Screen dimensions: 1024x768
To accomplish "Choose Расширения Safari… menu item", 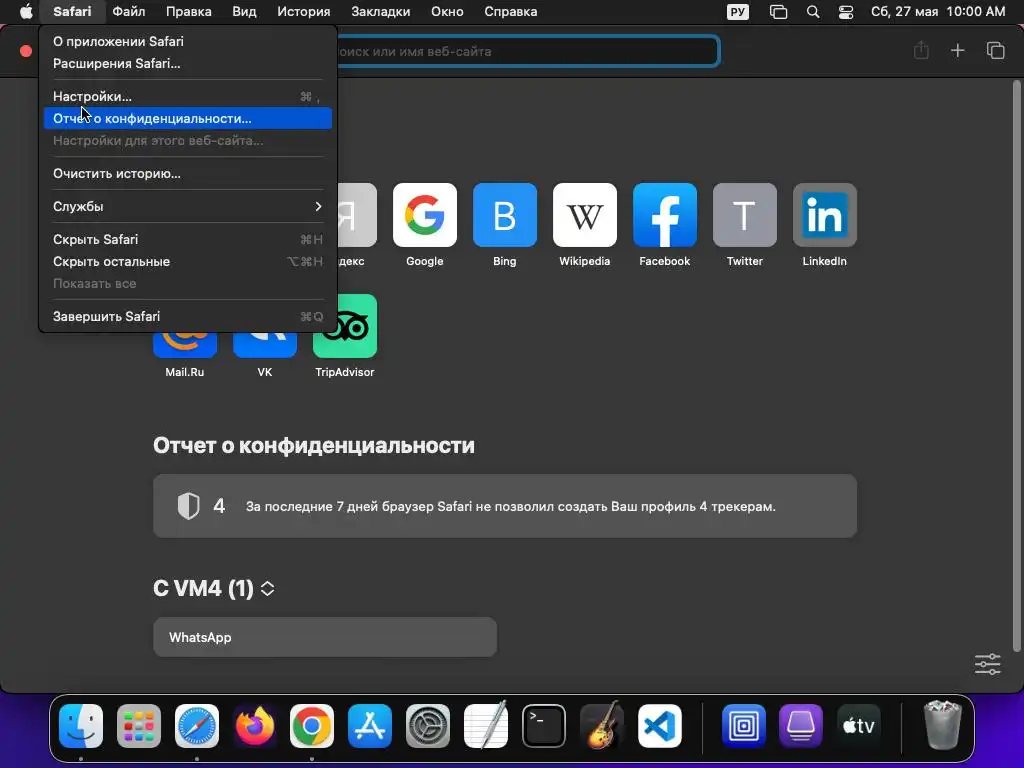I will [x=187, y=63].
